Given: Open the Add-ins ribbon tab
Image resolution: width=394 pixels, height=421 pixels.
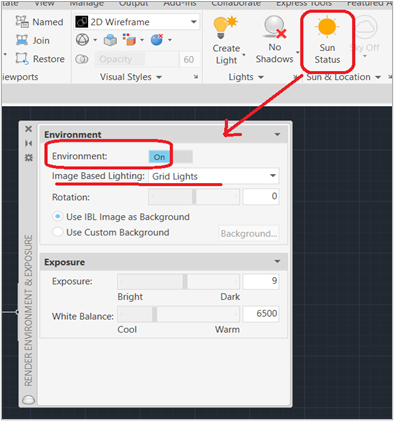Looking at the screenshot, I should 180,3.
